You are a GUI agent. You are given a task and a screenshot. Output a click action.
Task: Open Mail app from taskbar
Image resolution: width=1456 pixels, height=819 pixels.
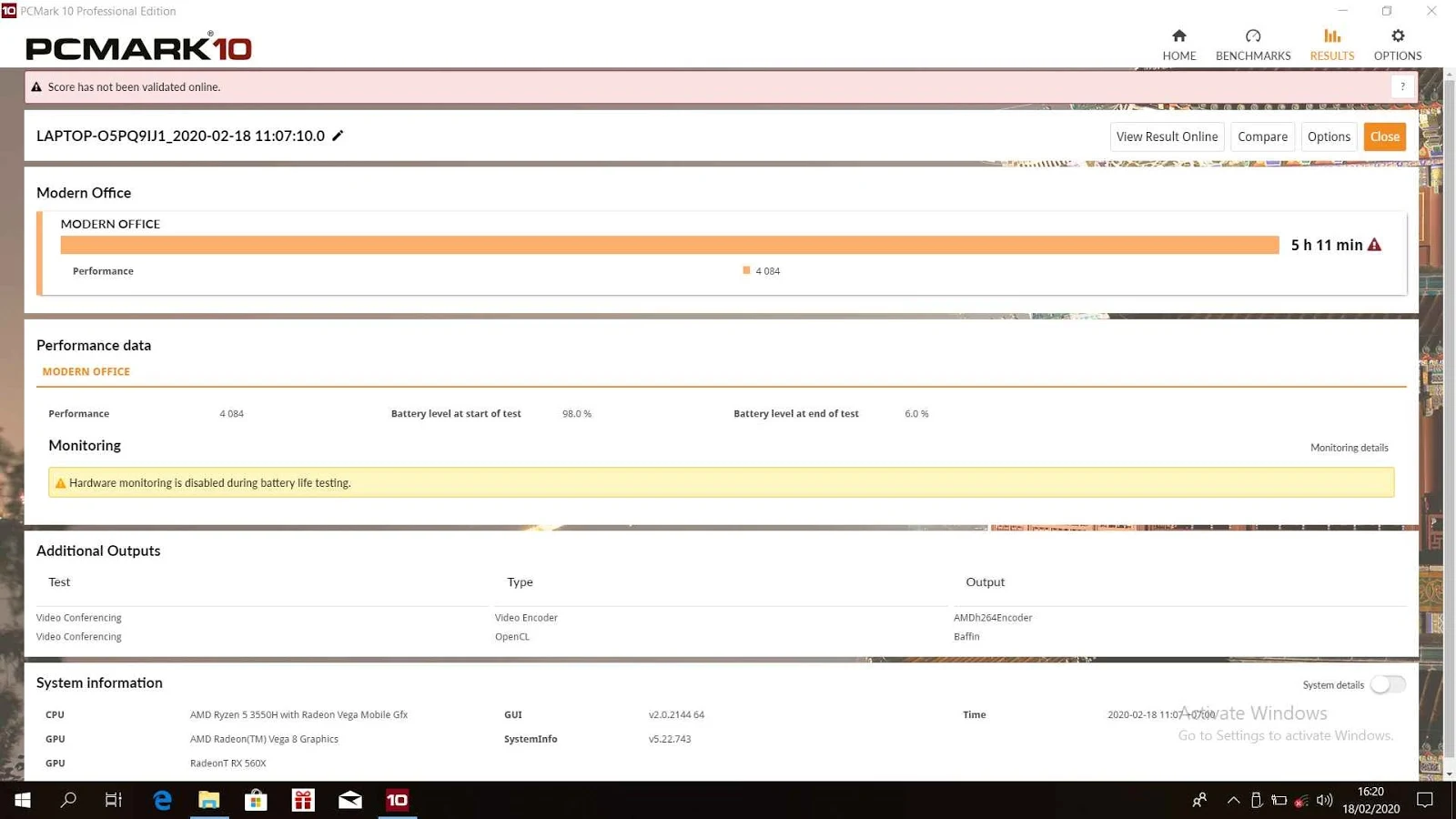click(x=350, y=800)
